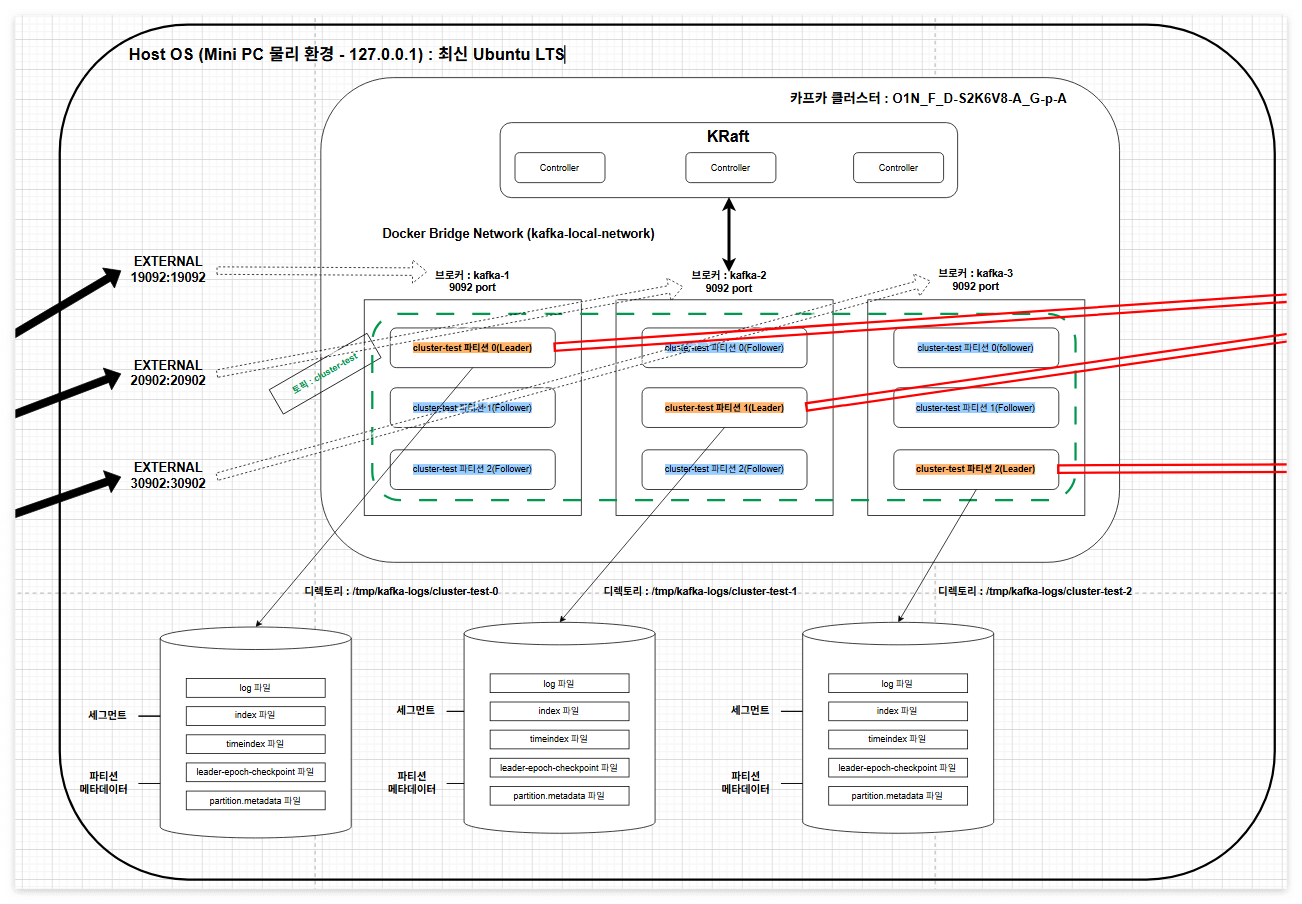The height and width of the screenshot is (904, 1302).
Task: Select timeindex 파일 box in cluster-test-0 cylinder
Action: [255, 744]
